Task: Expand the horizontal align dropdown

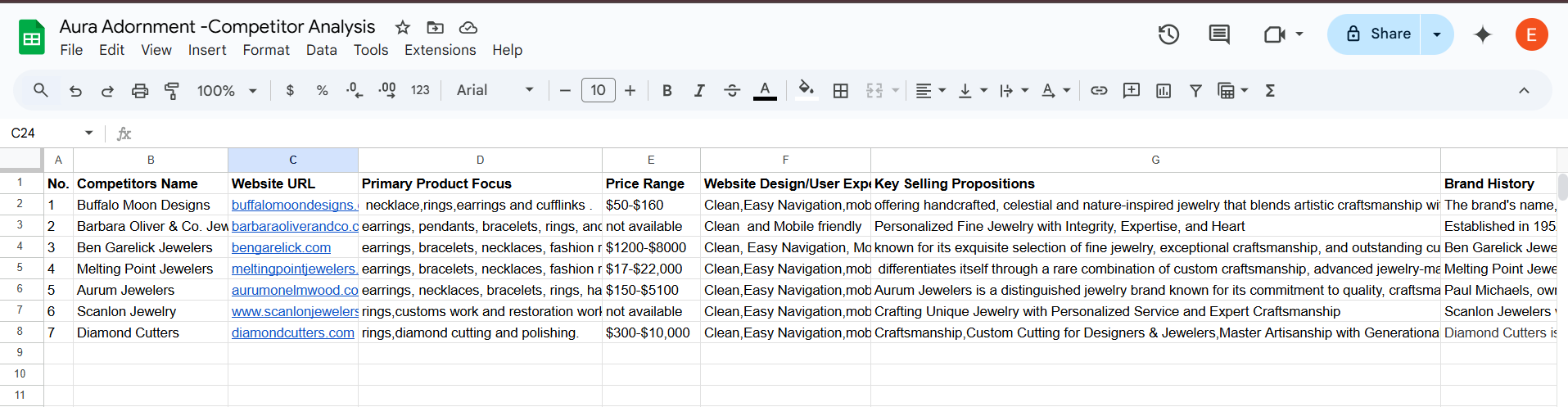Action: tap(930, 91)
